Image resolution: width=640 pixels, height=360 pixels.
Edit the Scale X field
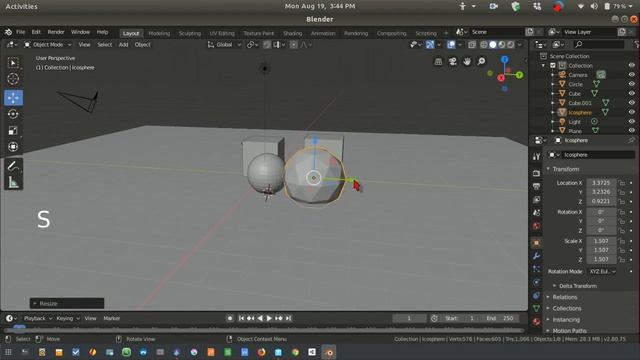(601, 241)
